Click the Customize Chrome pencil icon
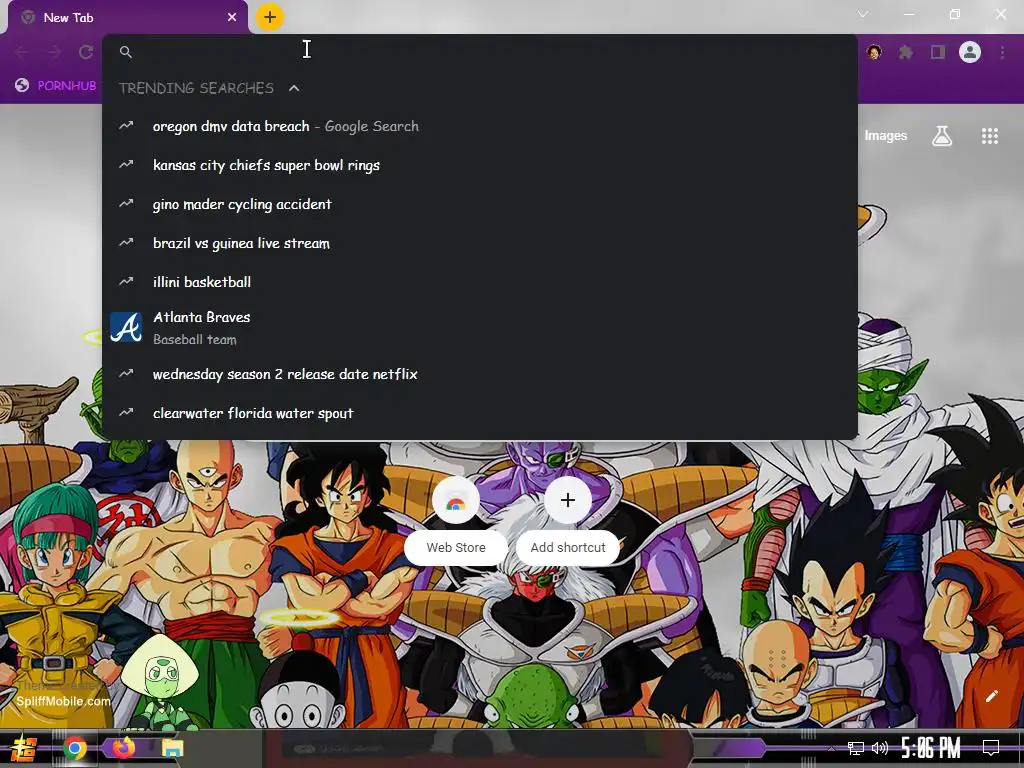This screenshot has width=1024, height=768. pyautogui.click(x=991, y=696)
